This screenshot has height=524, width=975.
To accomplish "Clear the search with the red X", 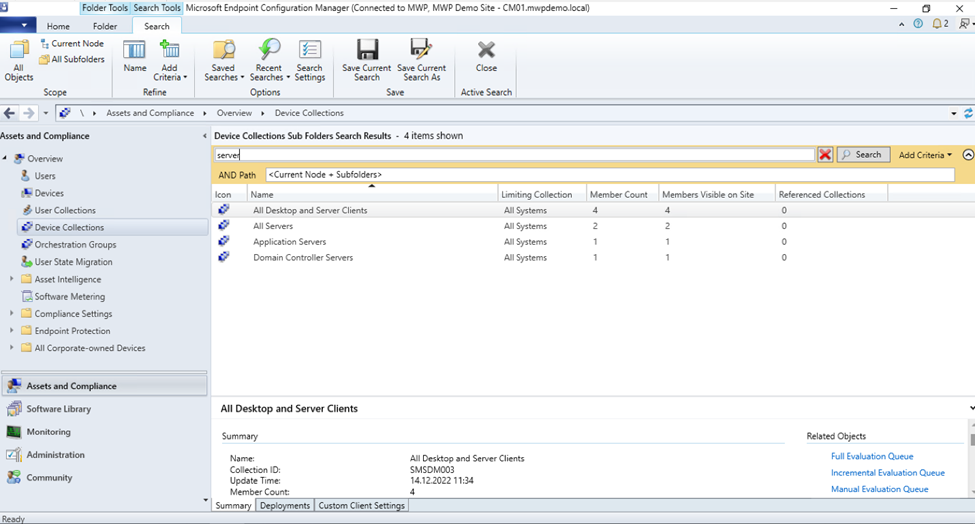I will (x=825, y=155).
